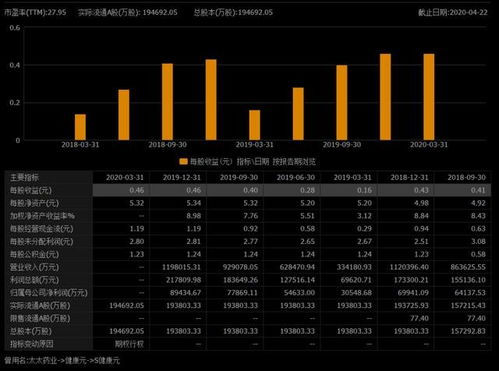The width and height of the screenshot is (499, 371).
Task: Click the 89434.67 净利润 cell
Action: point(185,293)
